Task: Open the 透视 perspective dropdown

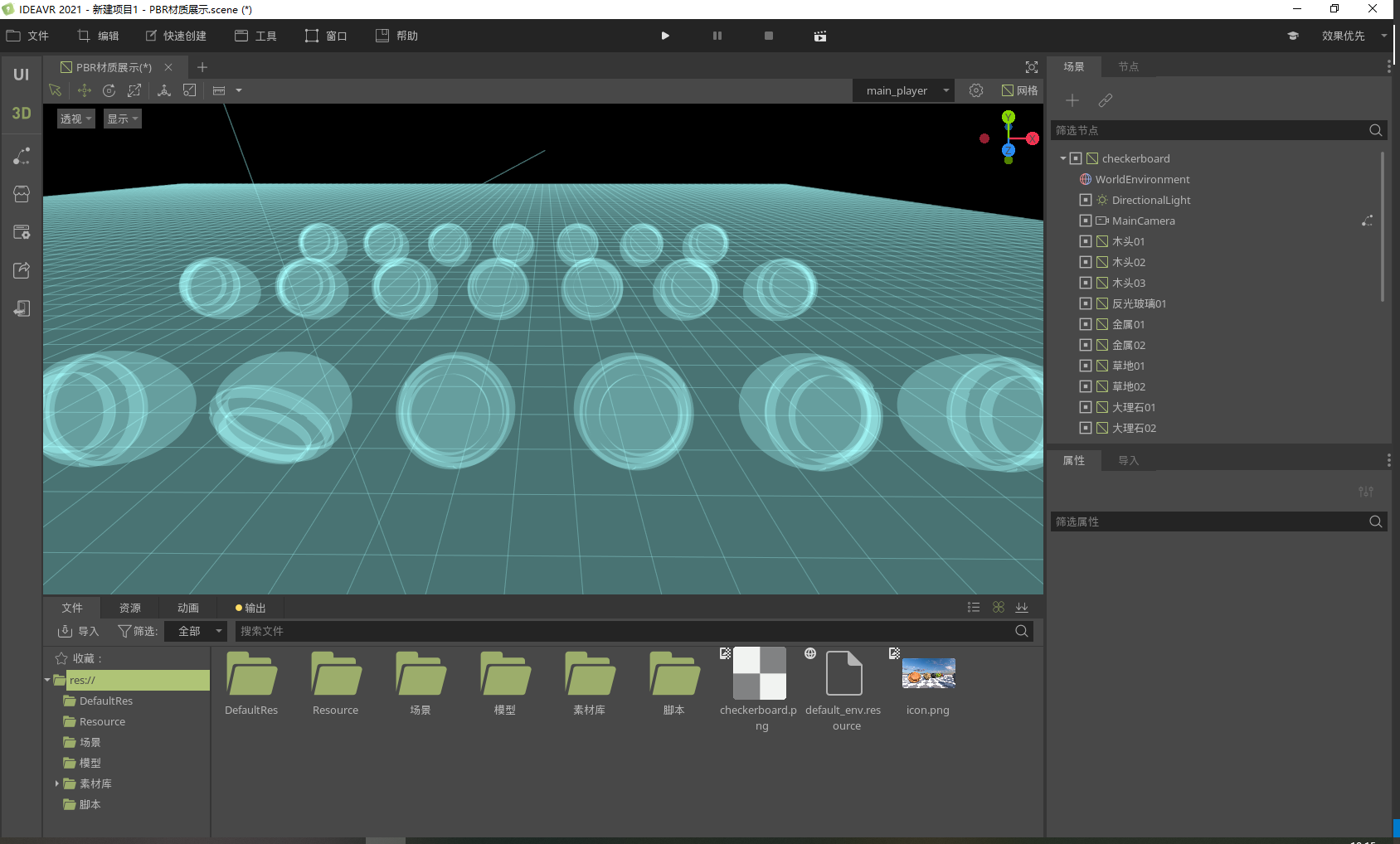Action: pyautogui.click(x=75, y=119)
